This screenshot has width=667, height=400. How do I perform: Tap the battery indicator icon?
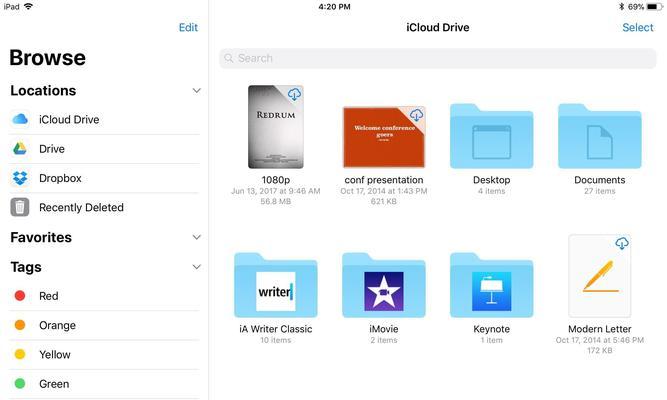click(x=654, y=7)
